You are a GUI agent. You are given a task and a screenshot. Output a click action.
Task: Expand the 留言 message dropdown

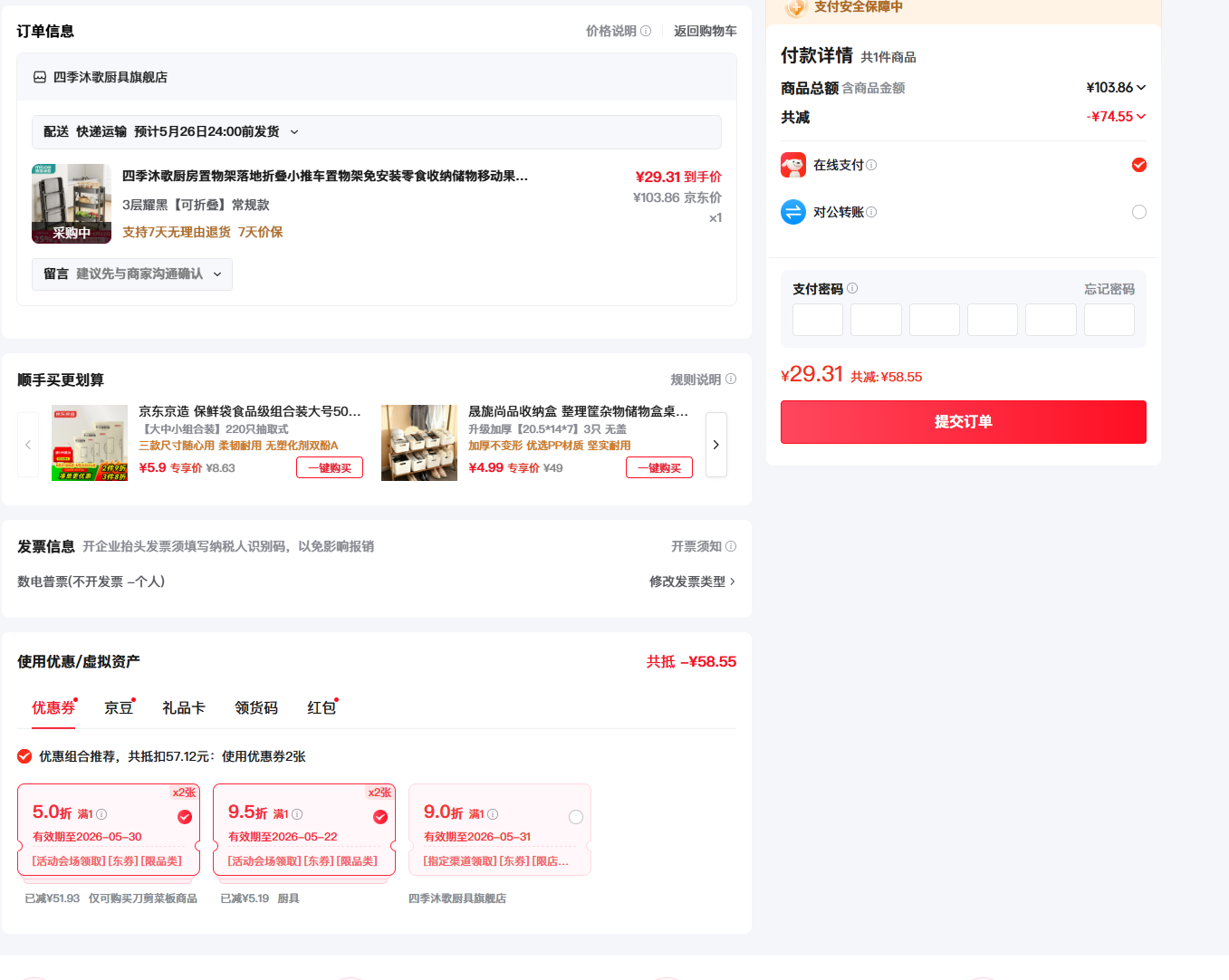132,274
